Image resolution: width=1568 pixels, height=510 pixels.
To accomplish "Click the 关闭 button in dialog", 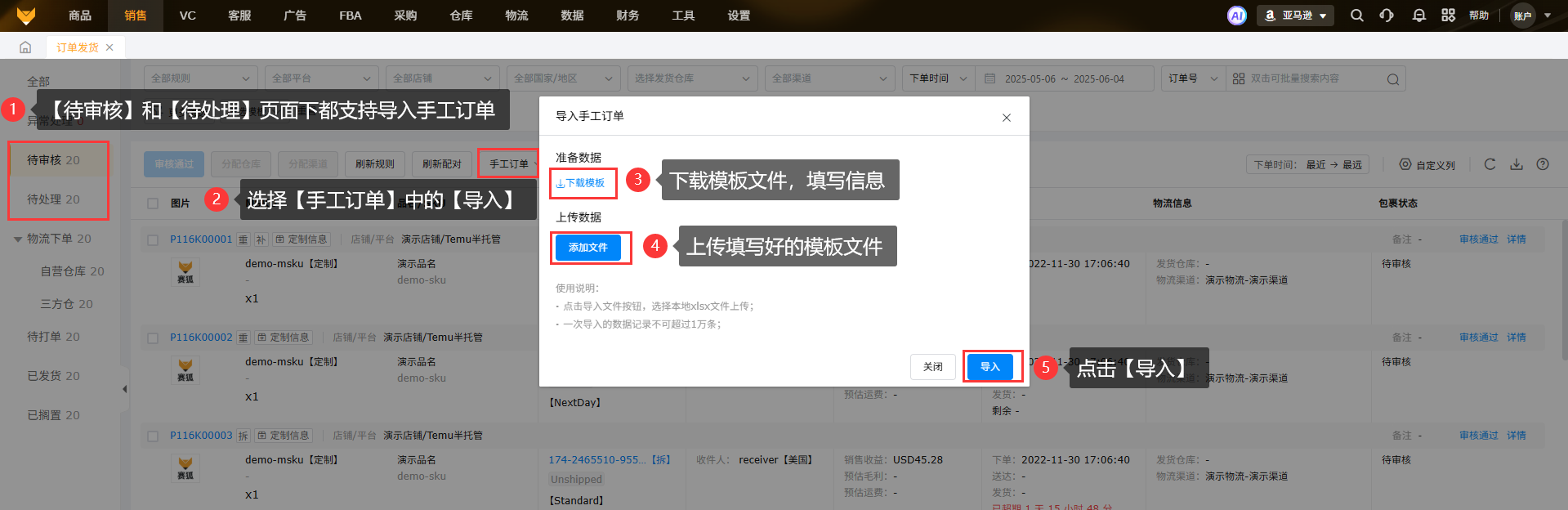I will point(933,367).
